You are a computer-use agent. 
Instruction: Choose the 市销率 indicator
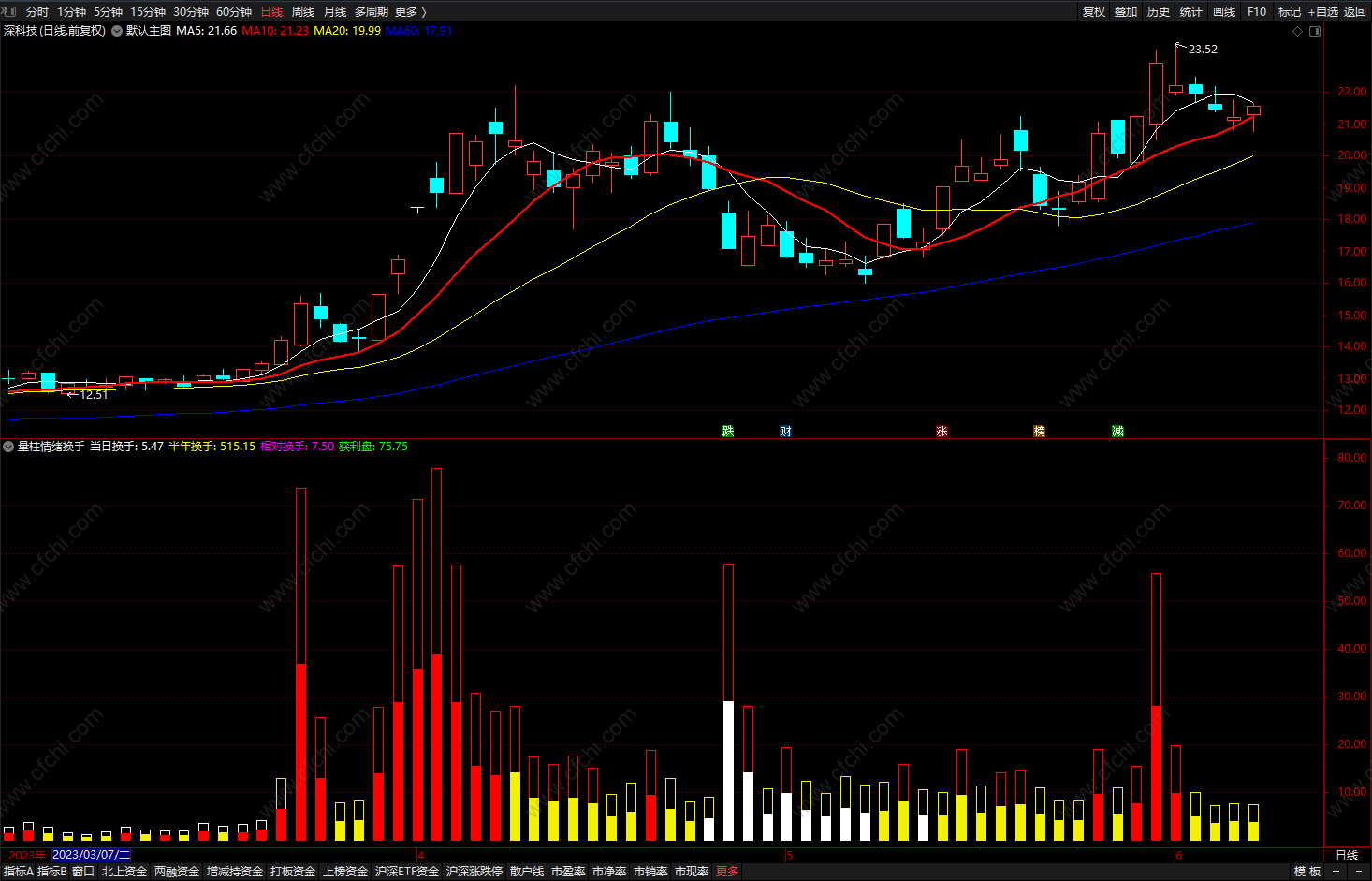point(650,872)
